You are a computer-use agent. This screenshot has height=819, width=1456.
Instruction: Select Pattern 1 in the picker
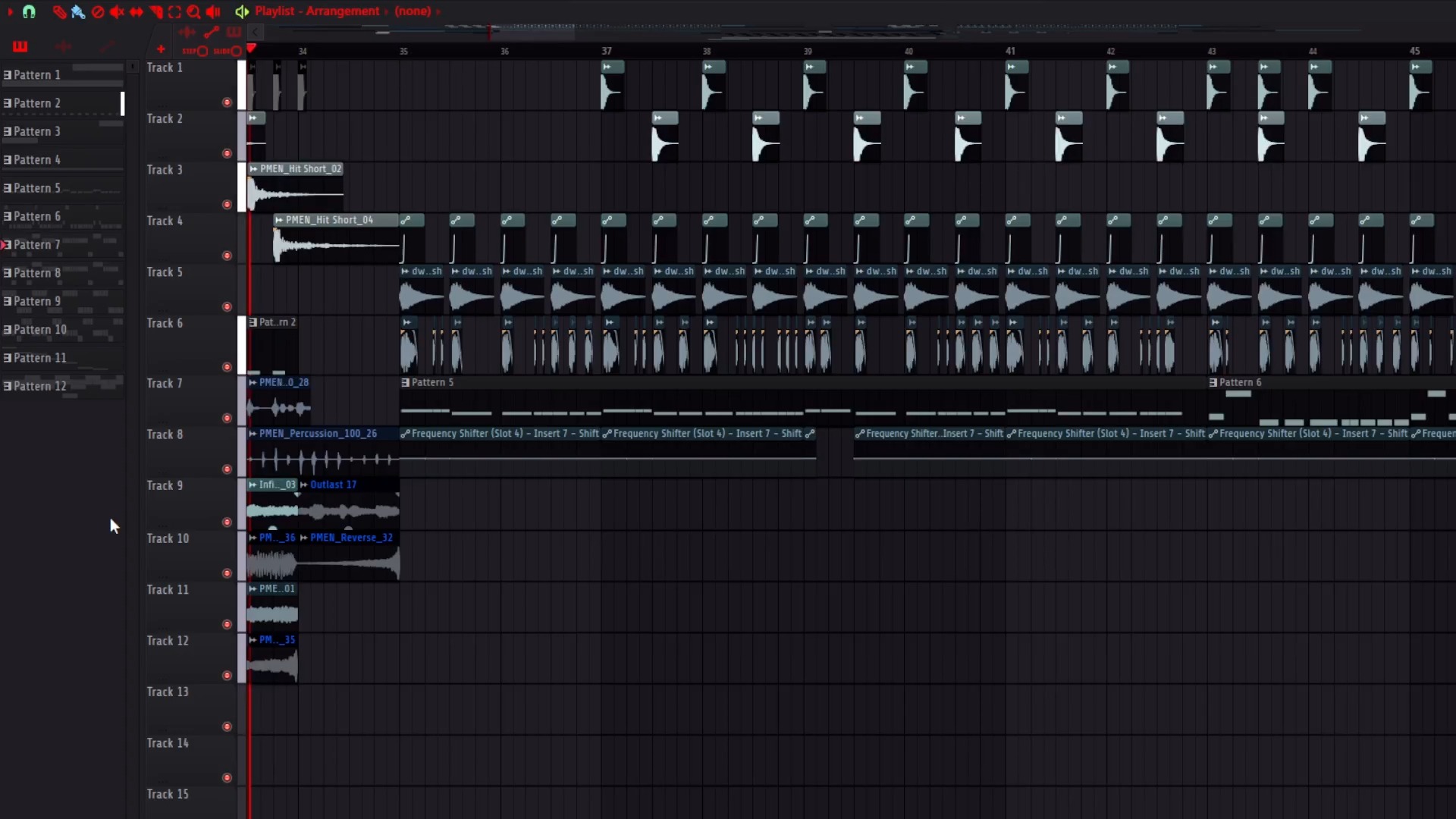62,75
